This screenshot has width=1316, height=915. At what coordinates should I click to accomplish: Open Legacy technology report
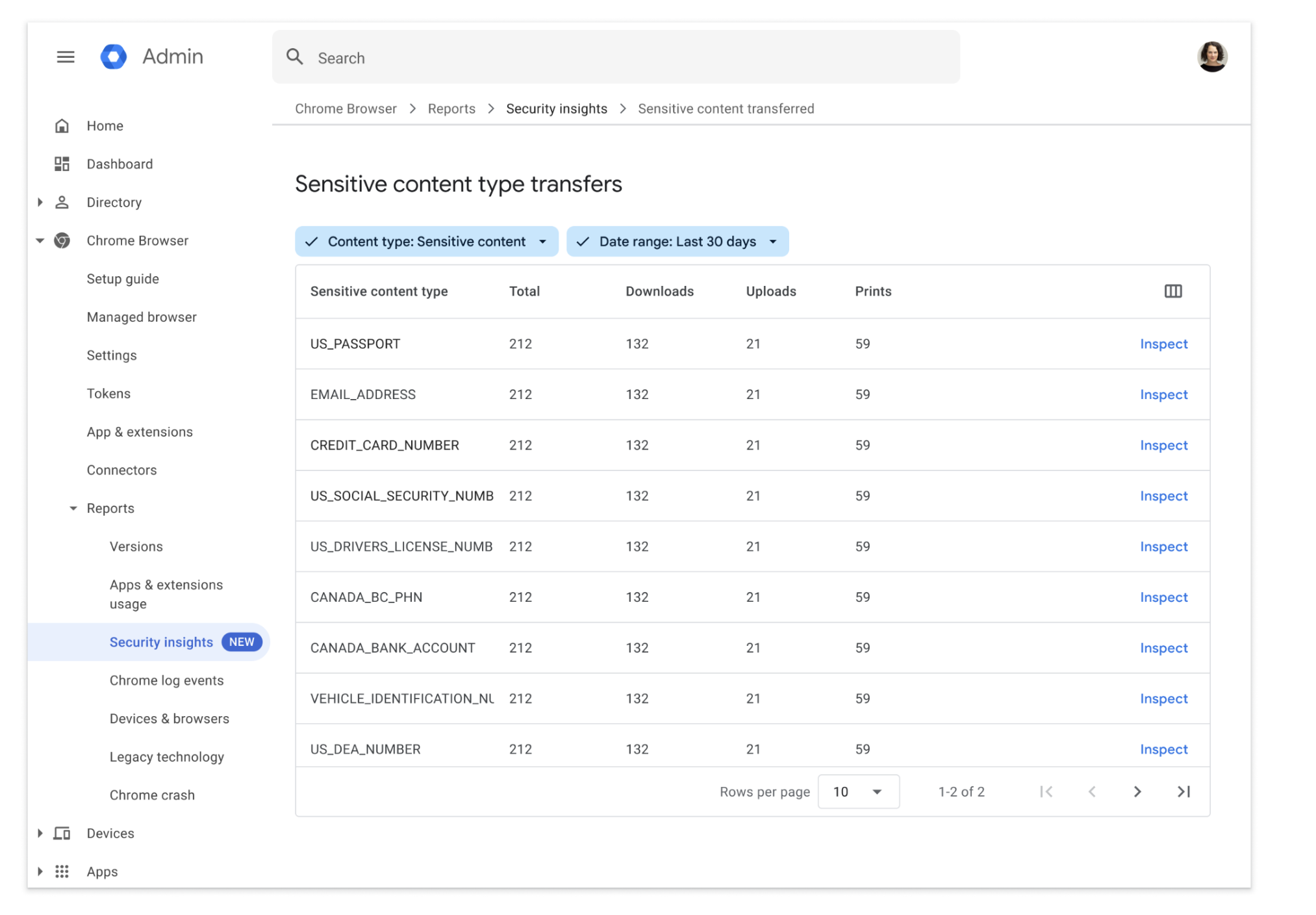tap(166, 757)
